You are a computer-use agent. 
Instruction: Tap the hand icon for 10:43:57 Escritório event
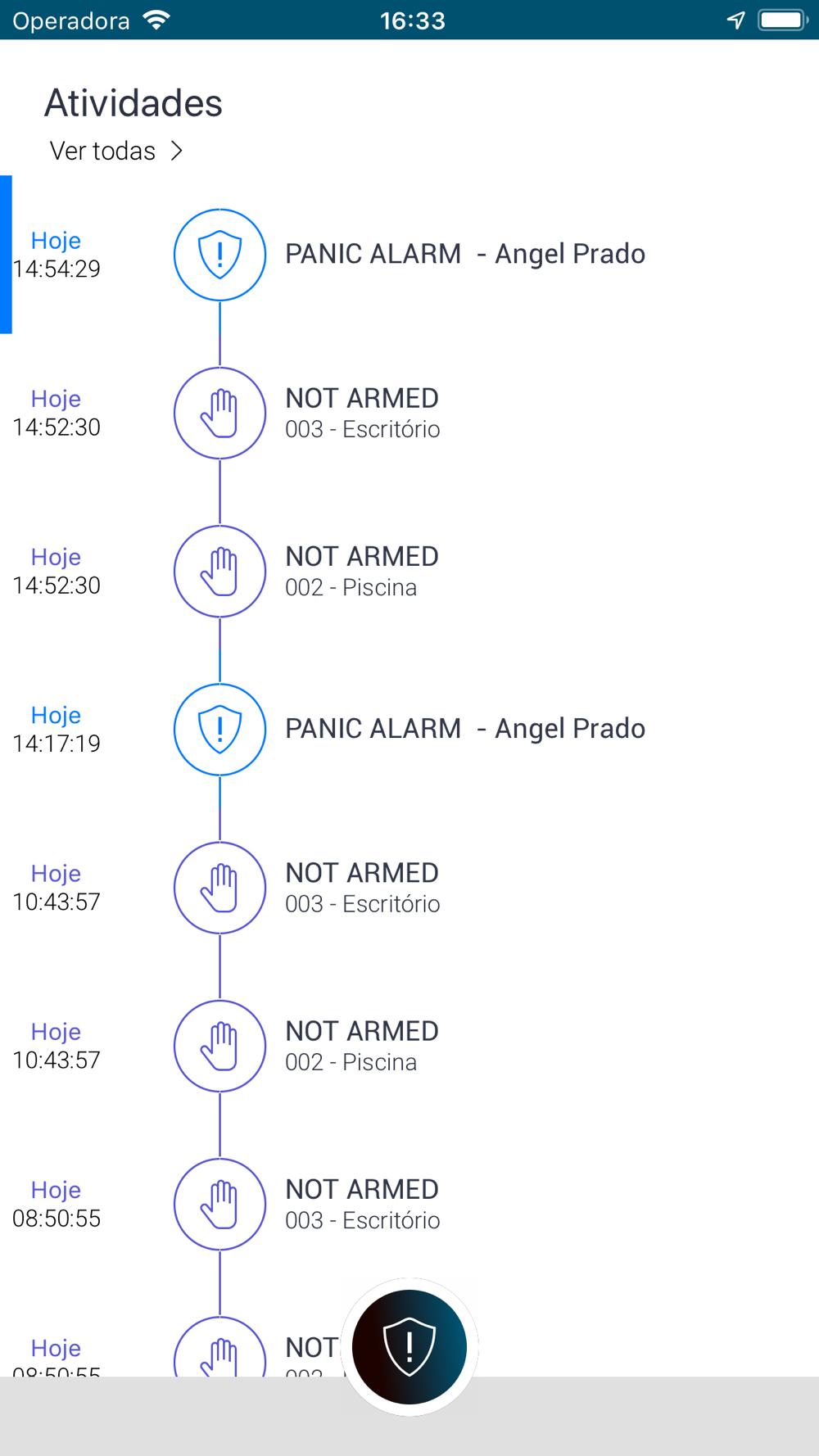tap(219, 888)
